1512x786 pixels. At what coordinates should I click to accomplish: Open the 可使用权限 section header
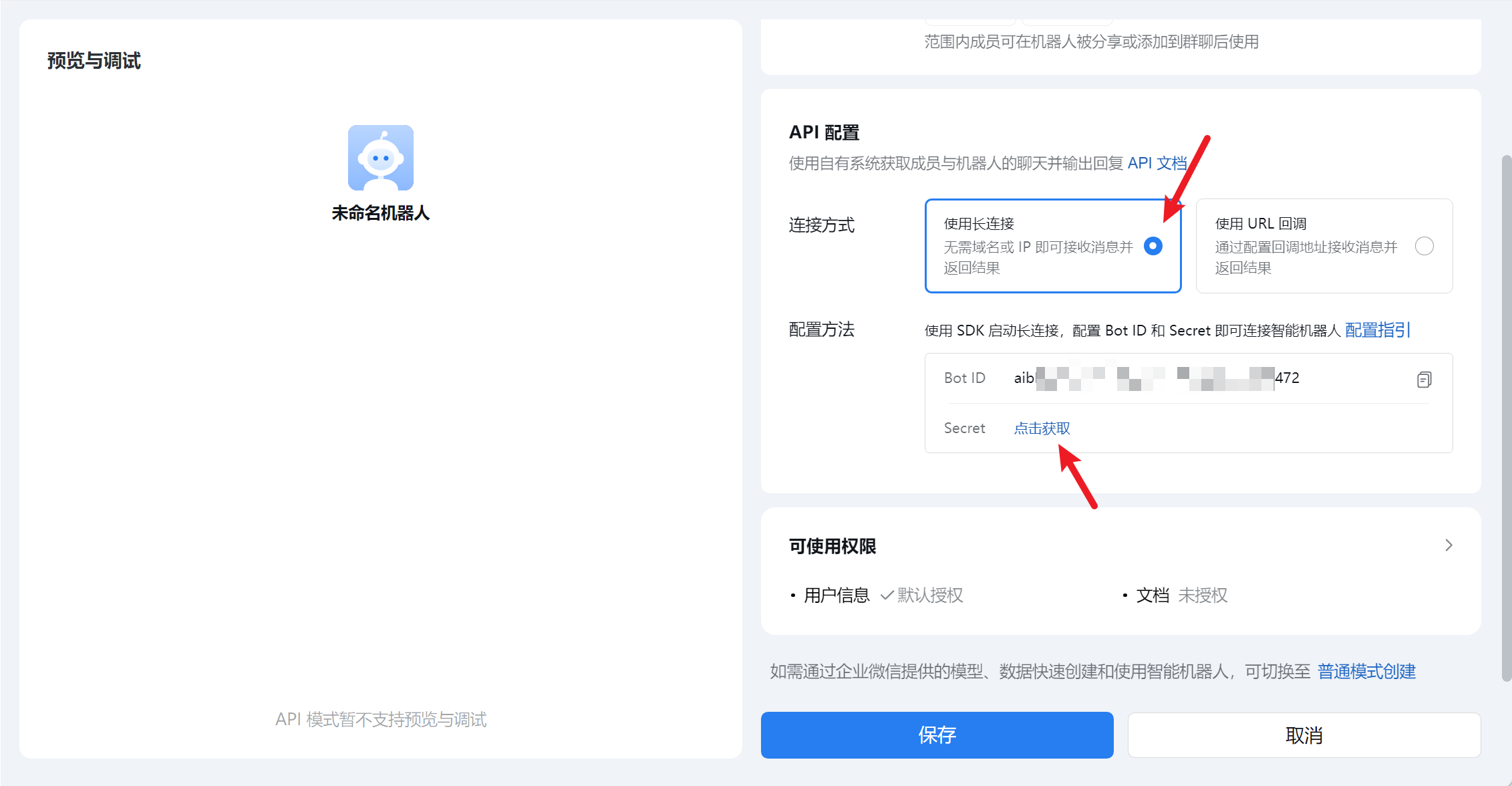[x=833, y=546]
